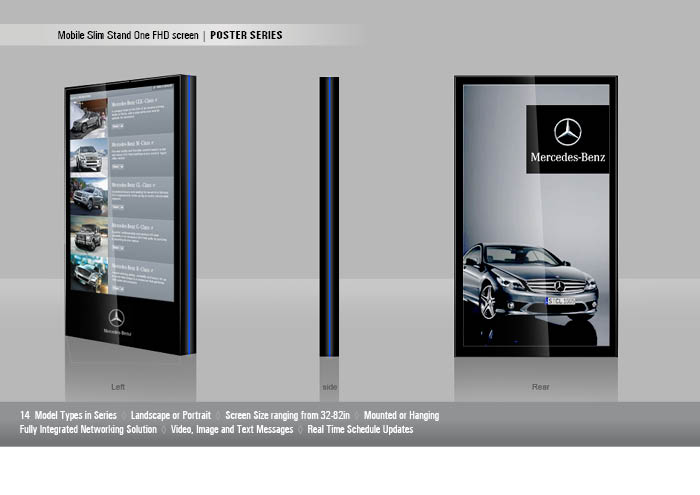Click the "Left" caption below the display
700x495 pixels.
[x=118, y=386]
